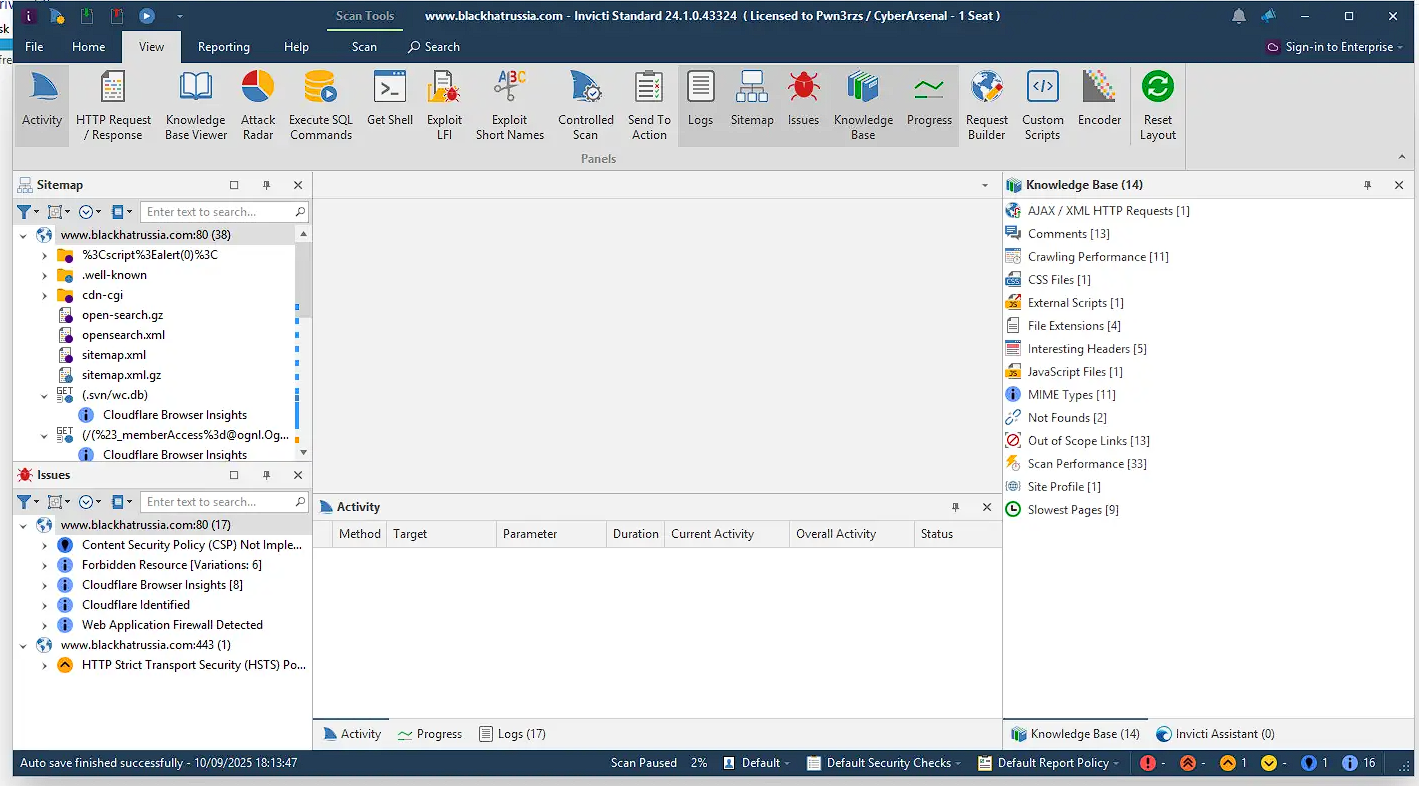
Task: Show the Issues panel from ribbon
Action: coord(803,105)
